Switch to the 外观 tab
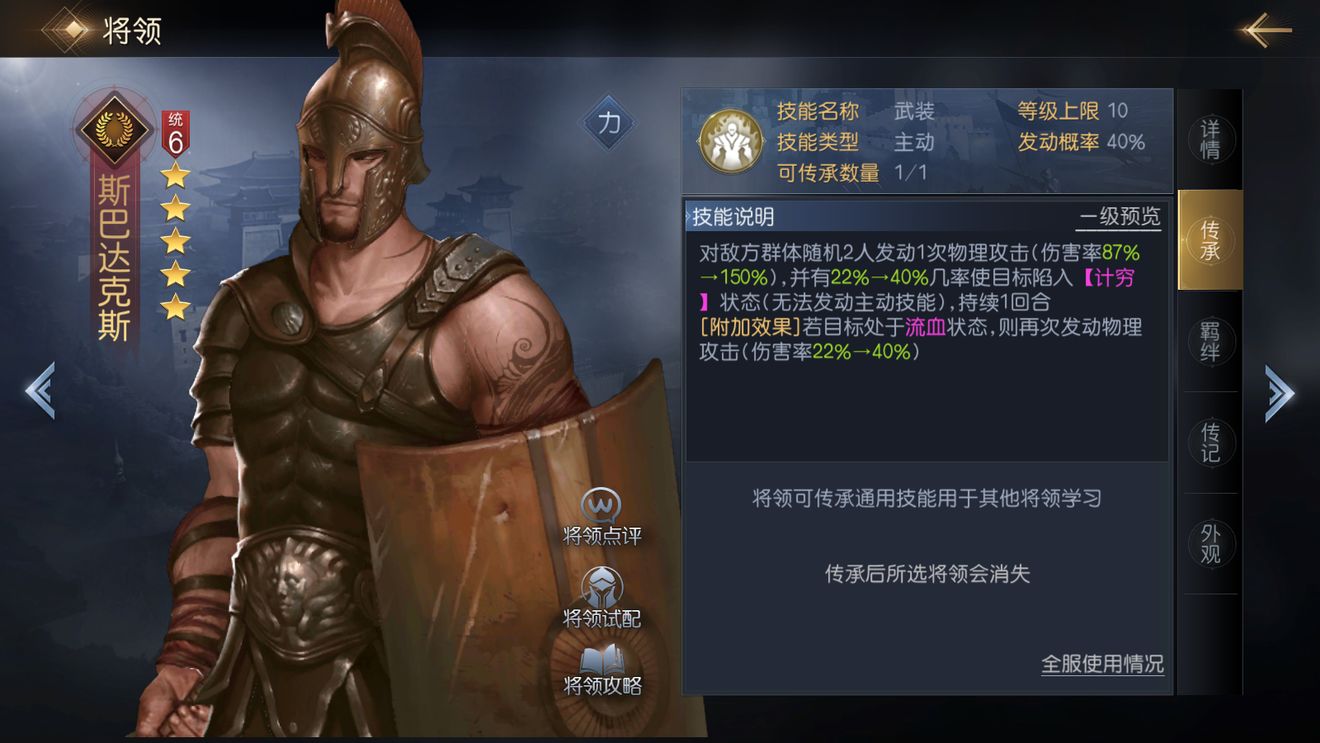This screenshot has height=743, width=1320. (x=1210, y=543)
